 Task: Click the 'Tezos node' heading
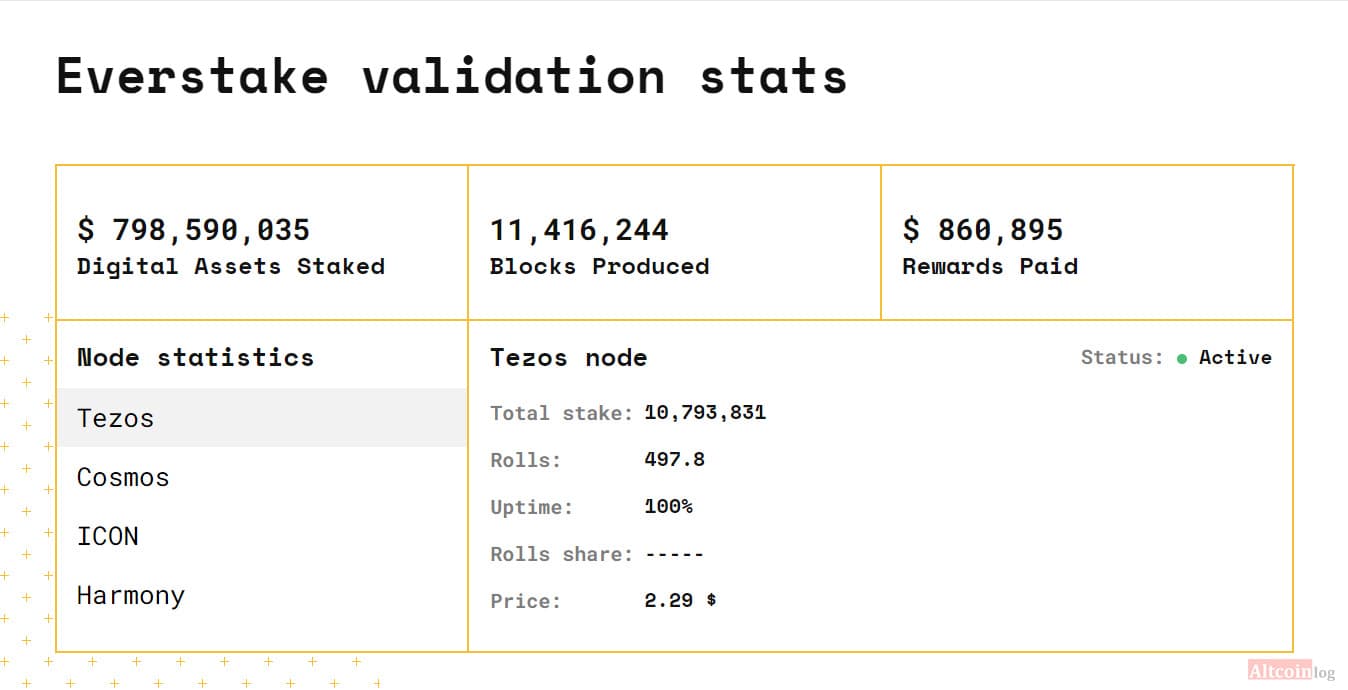point(569,357)
